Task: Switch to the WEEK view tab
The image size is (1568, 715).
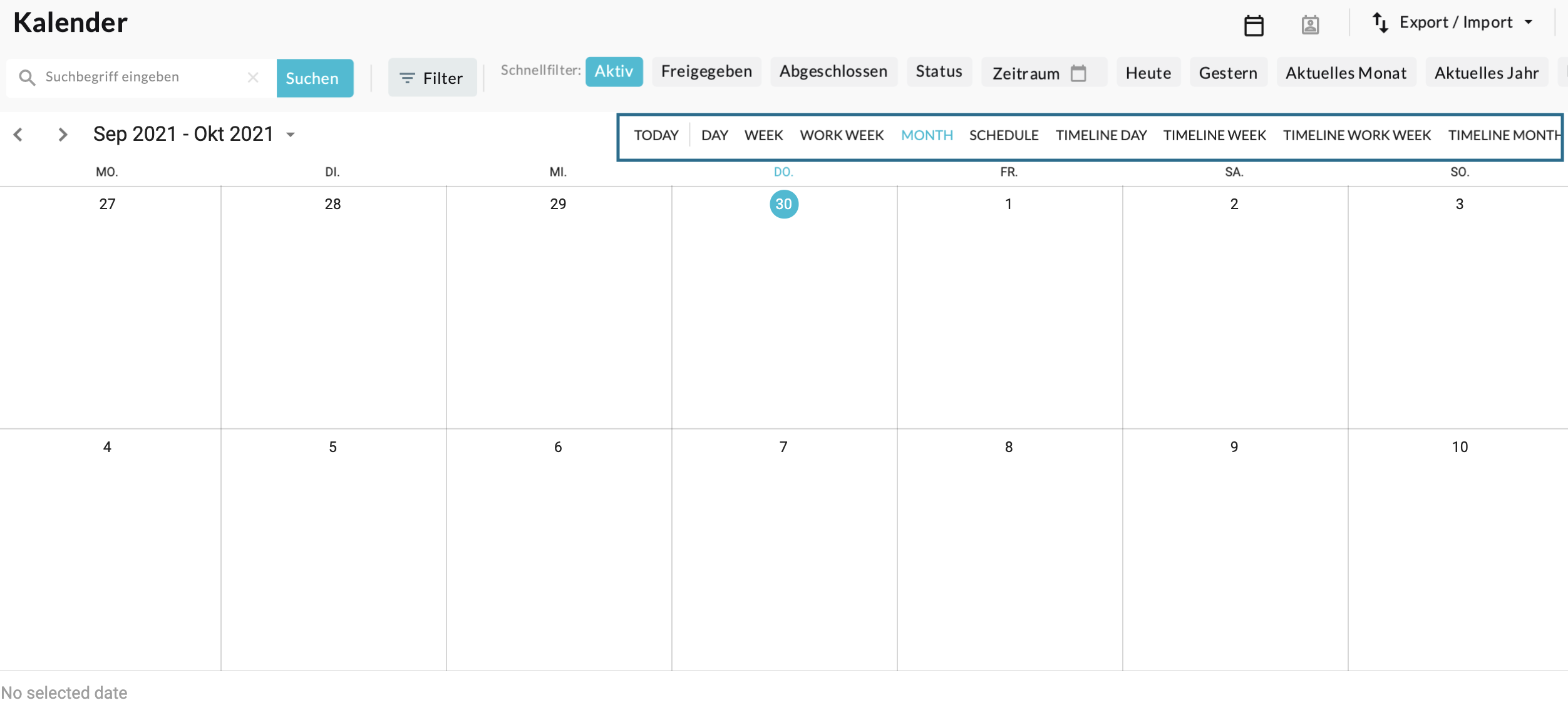Action: click(763, 135)
